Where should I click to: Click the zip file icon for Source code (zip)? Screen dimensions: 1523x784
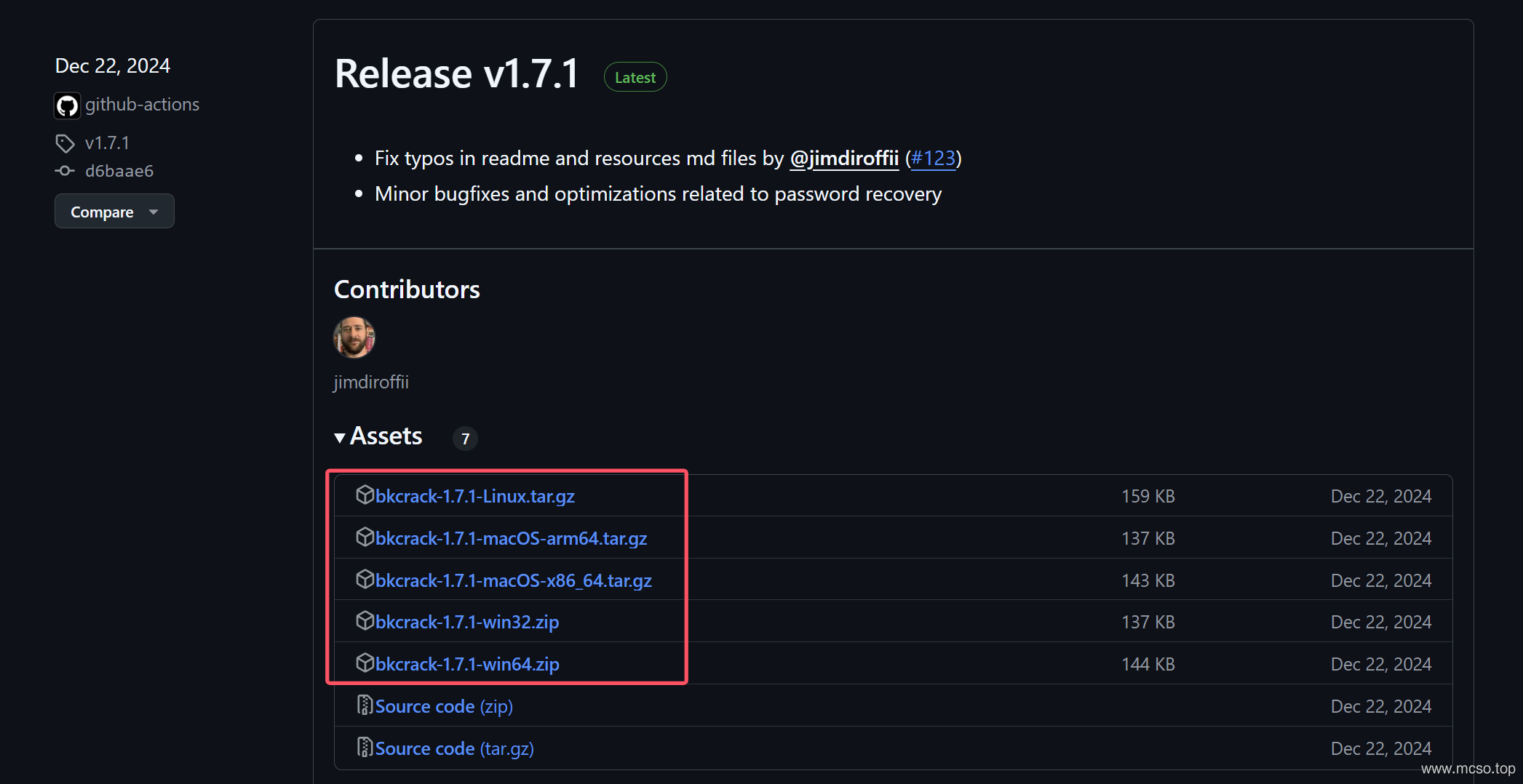365,705
